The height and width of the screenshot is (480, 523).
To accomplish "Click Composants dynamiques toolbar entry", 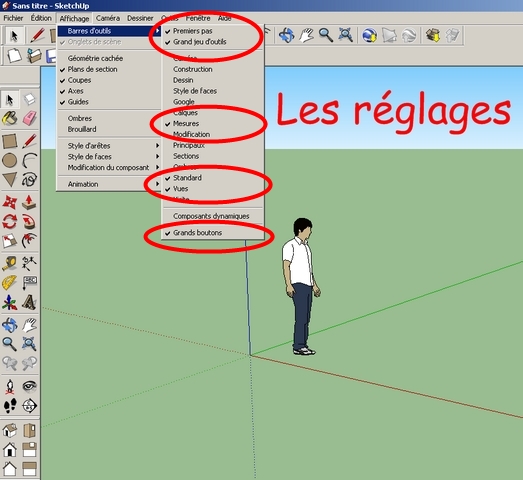I will [212, 216].
